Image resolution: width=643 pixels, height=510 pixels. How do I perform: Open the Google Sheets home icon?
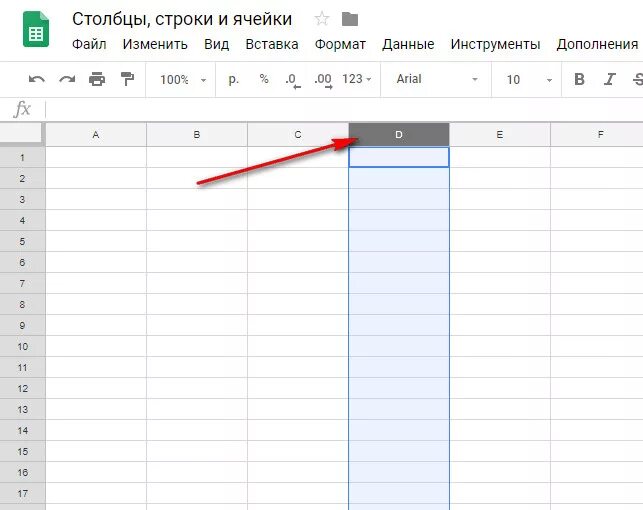point(36,29)
